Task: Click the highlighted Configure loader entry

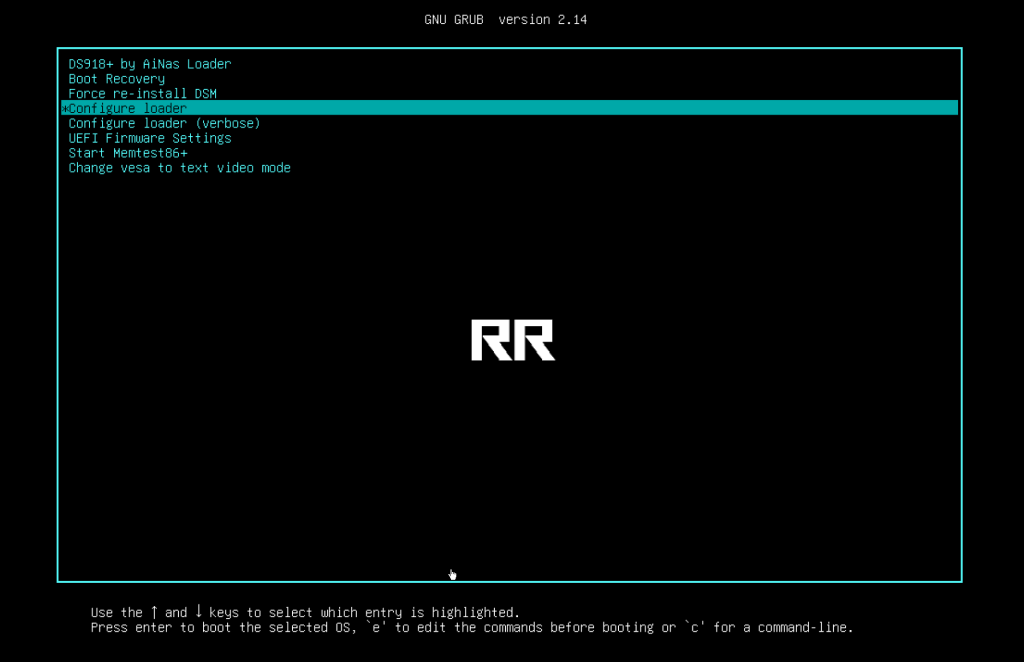Action: click(x=509, y=108)
